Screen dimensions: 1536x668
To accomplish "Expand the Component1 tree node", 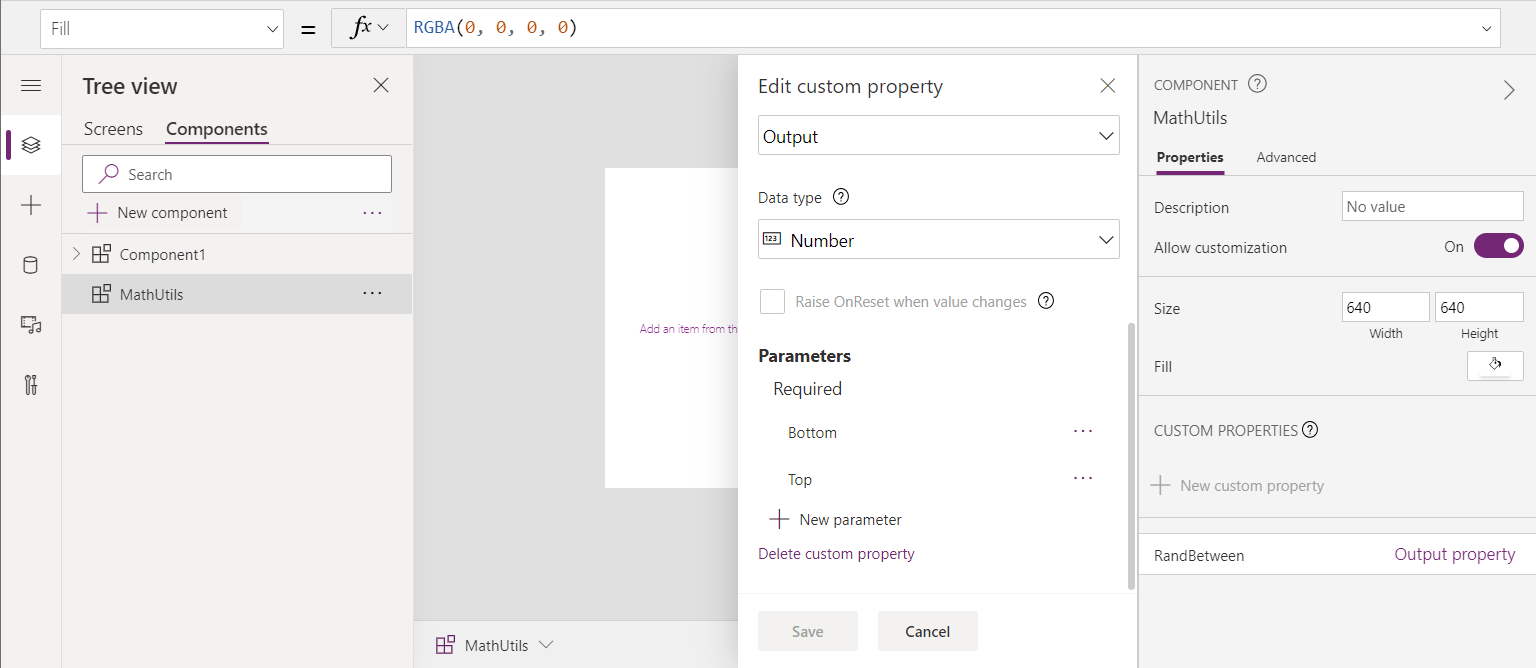I will point(77,254).
